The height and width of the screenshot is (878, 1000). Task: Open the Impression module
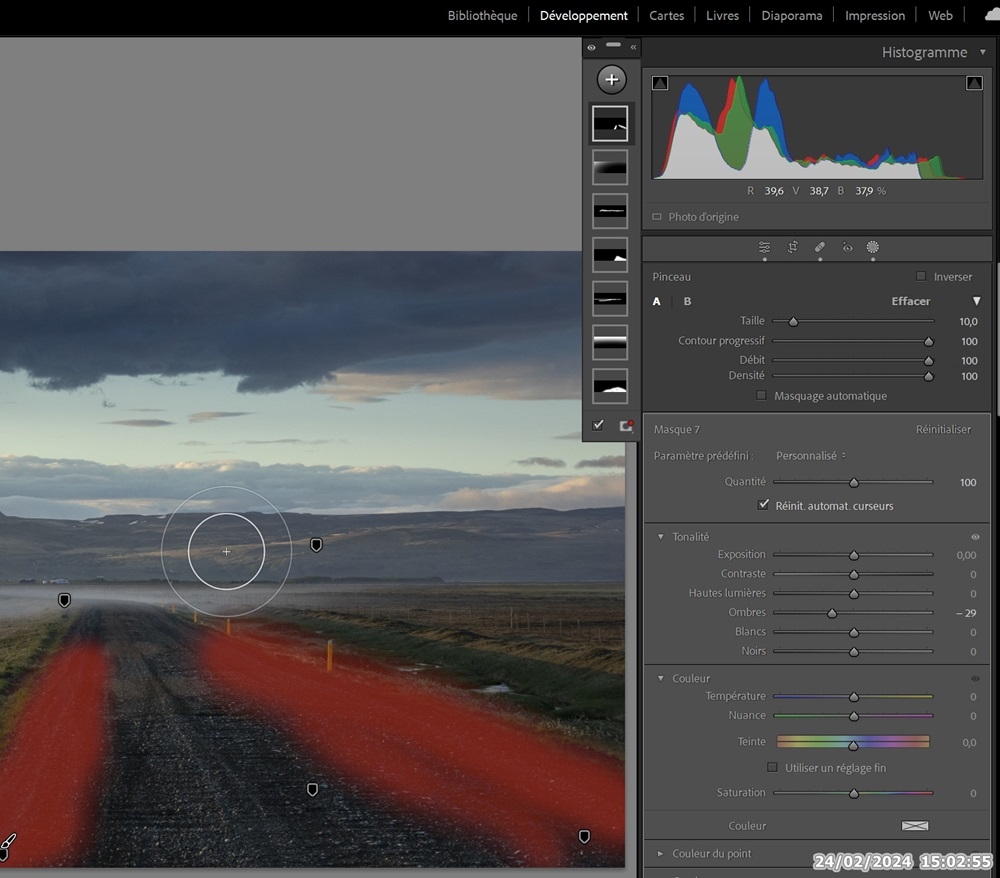tap(874, 15)
